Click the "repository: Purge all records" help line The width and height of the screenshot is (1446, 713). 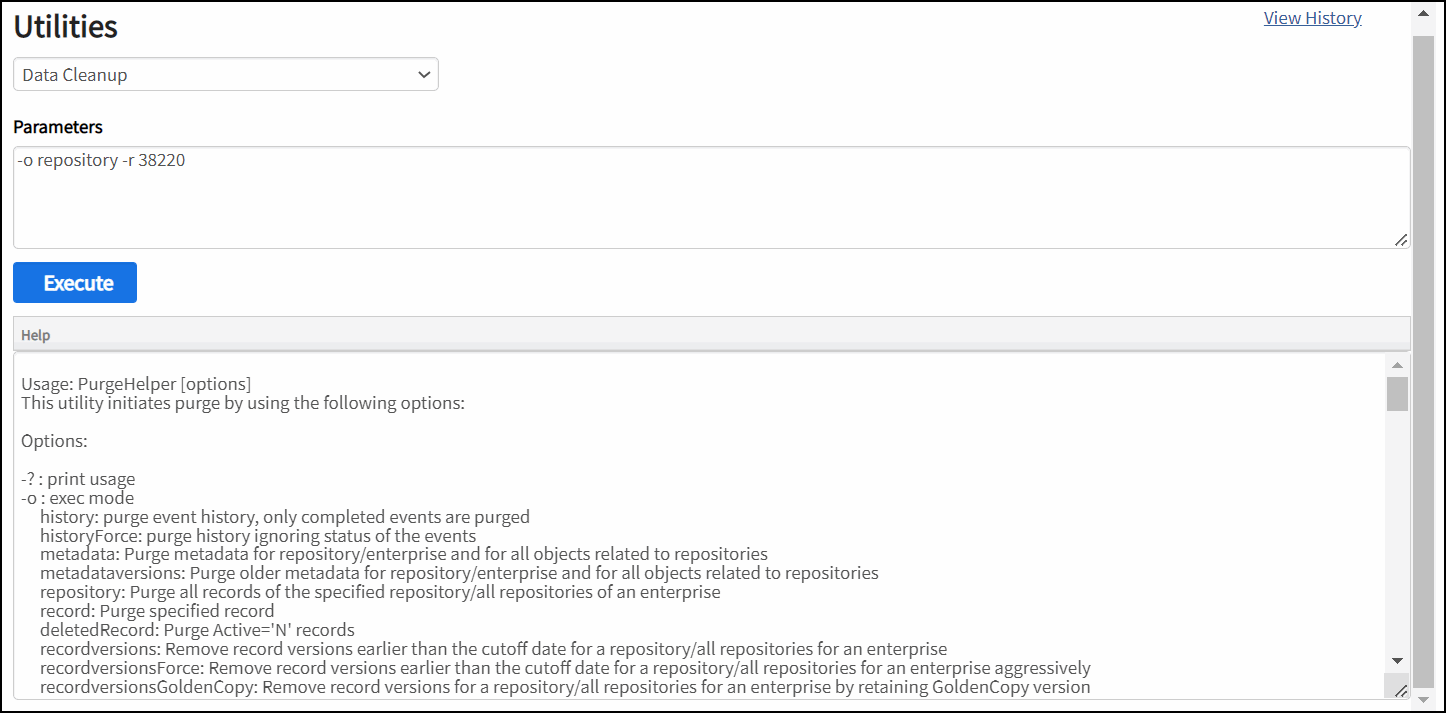coord(380,592)
